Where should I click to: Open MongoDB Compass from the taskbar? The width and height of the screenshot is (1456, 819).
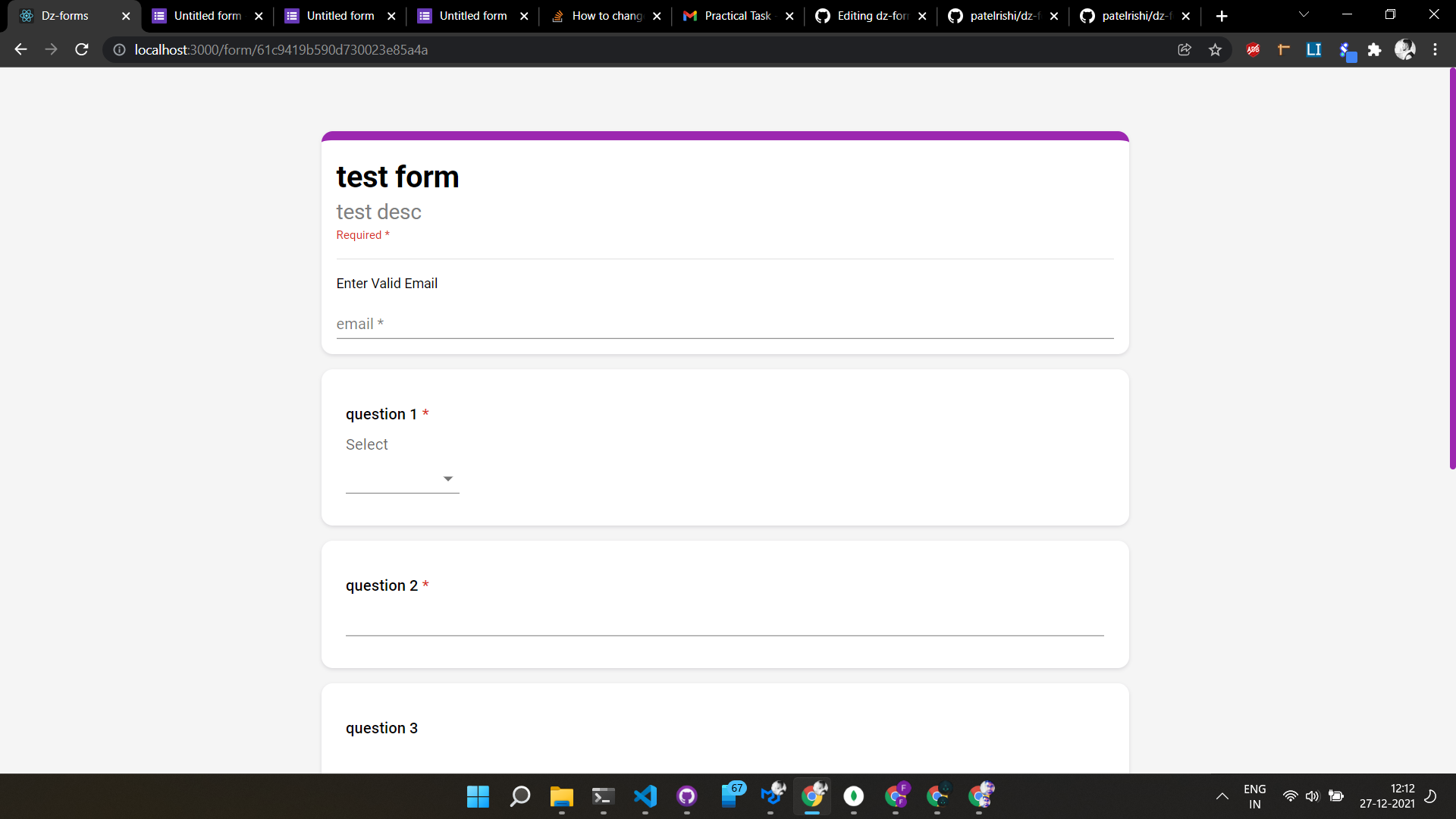click(x=854, y=796)
